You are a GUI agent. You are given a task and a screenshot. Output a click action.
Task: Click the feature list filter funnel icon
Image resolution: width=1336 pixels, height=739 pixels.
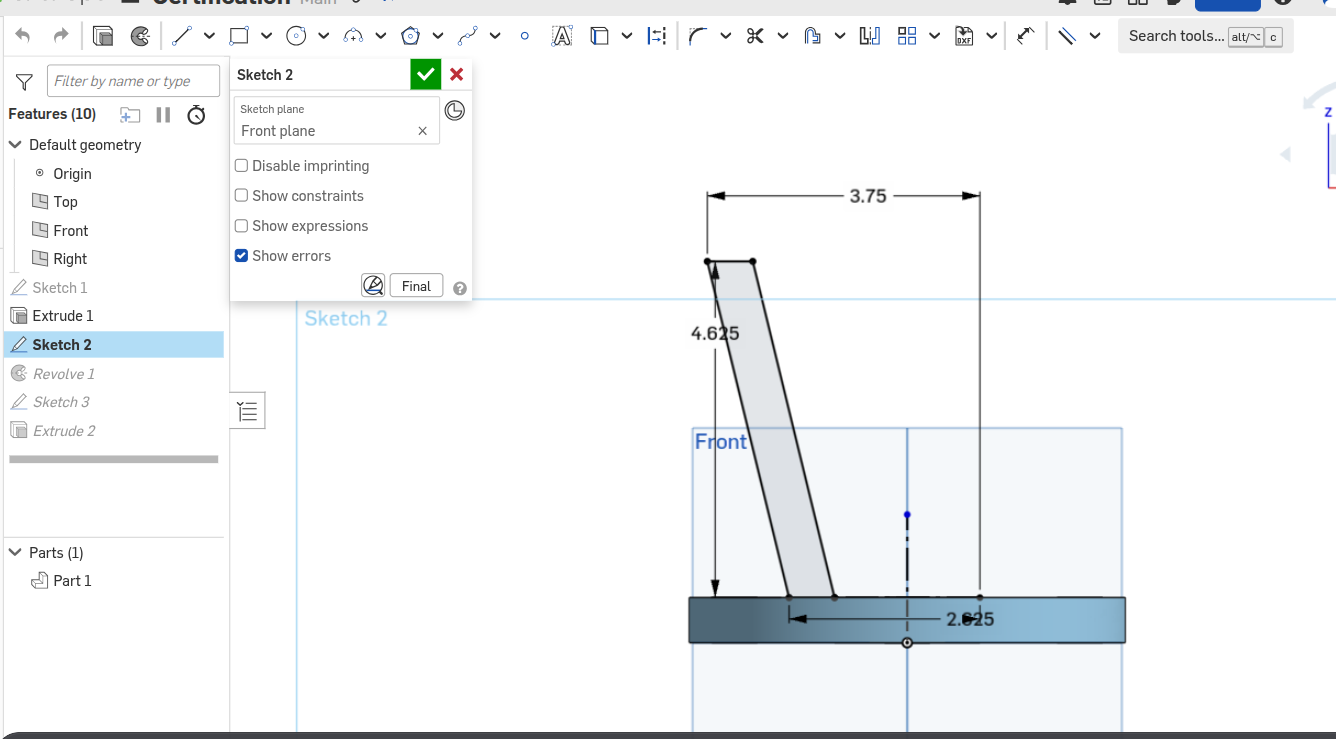click(x=24, y=82)
